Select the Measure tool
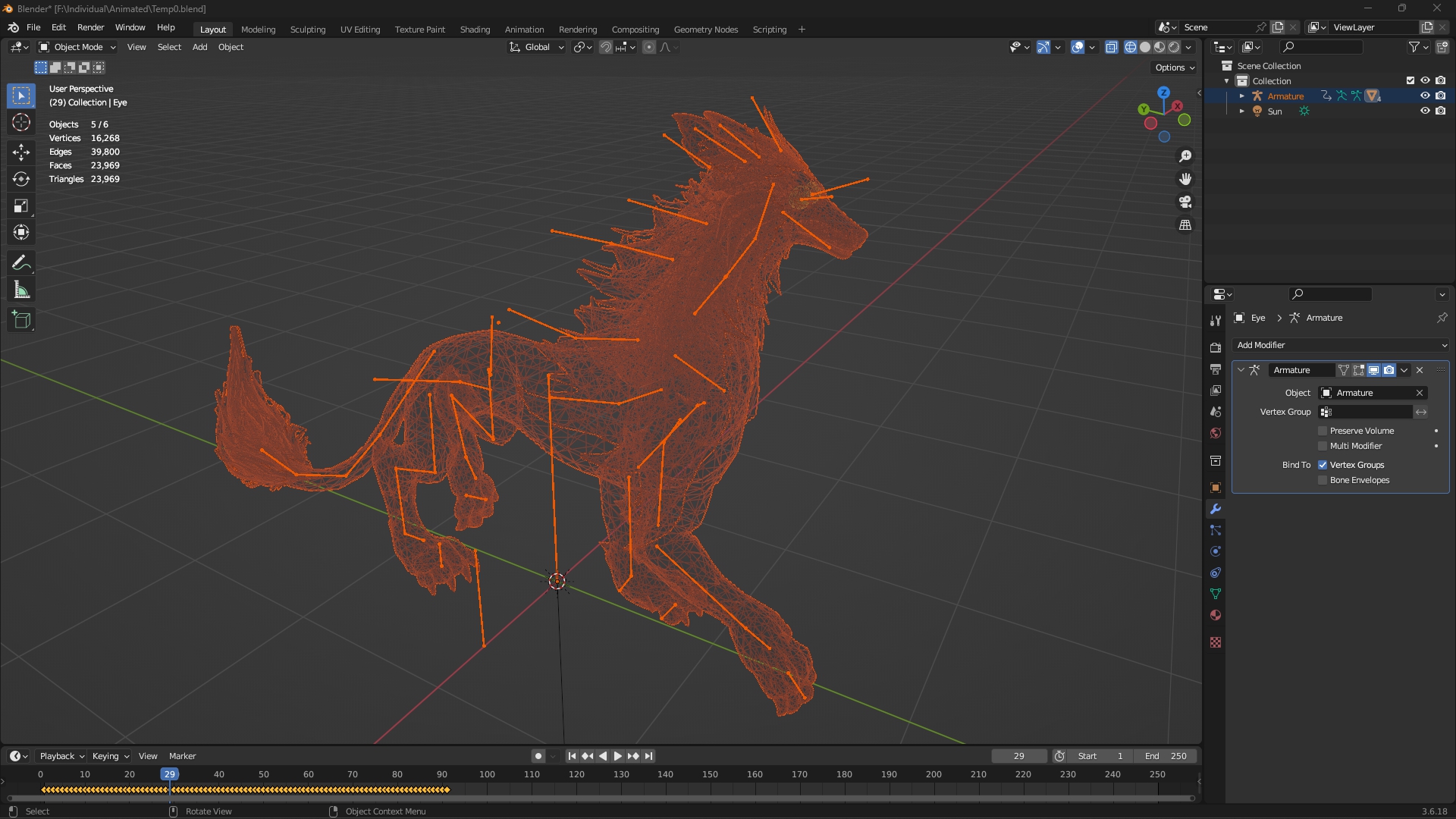The width and height of the screenshot is (1456, 819). [21, 290]
